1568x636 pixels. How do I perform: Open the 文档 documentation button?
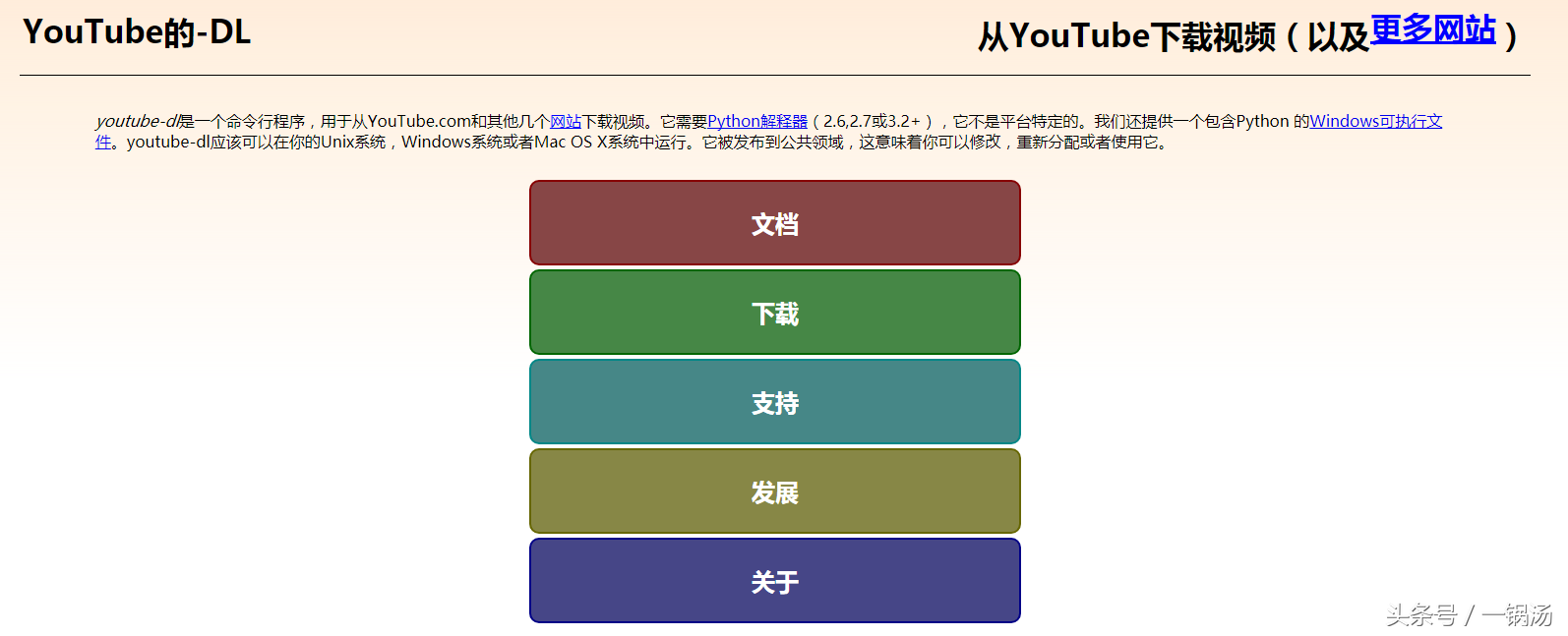(x=774, y=223)
